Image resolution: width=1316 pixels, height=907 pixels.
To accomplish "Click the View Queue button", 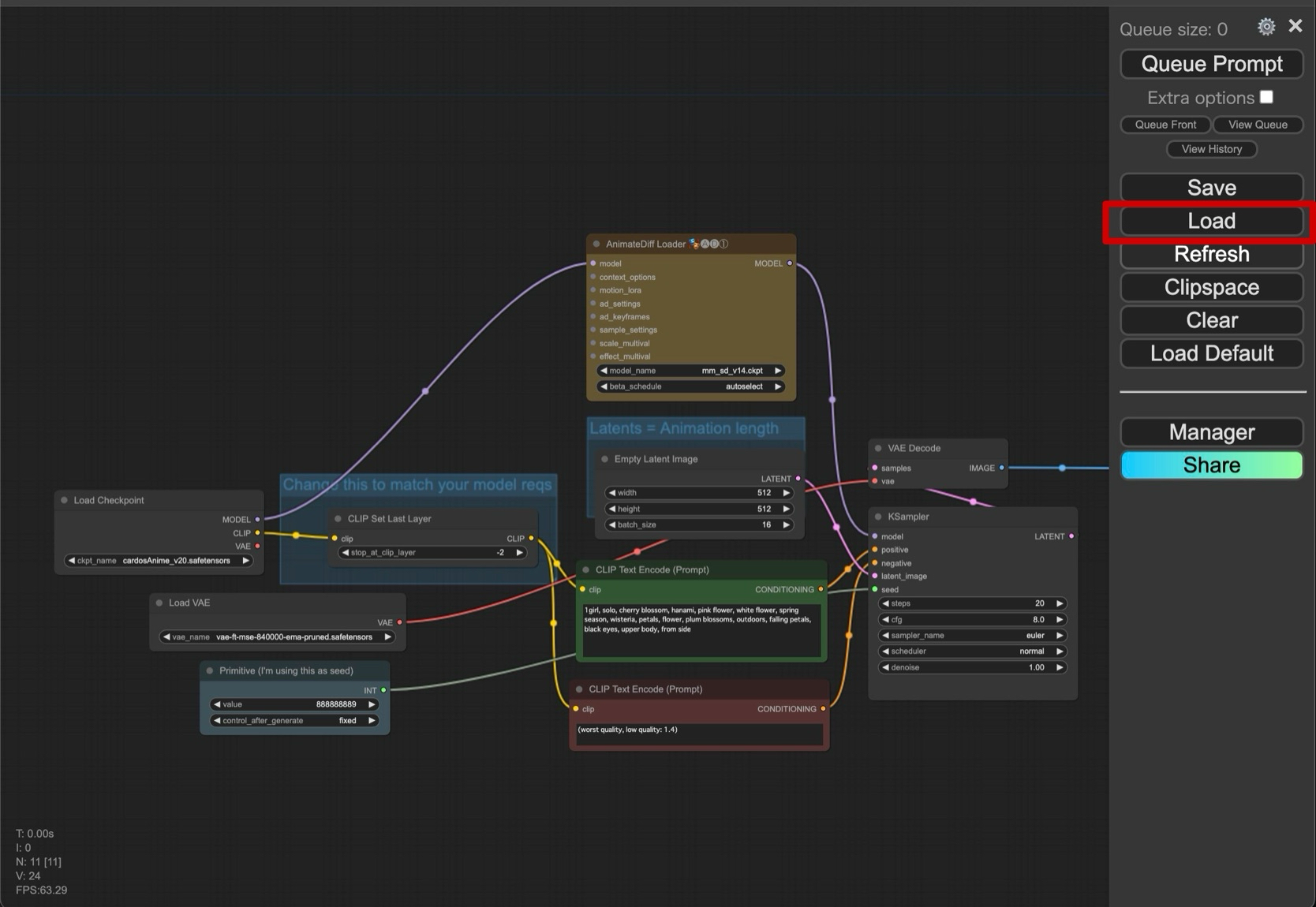I will click(x=1257, y=125).
